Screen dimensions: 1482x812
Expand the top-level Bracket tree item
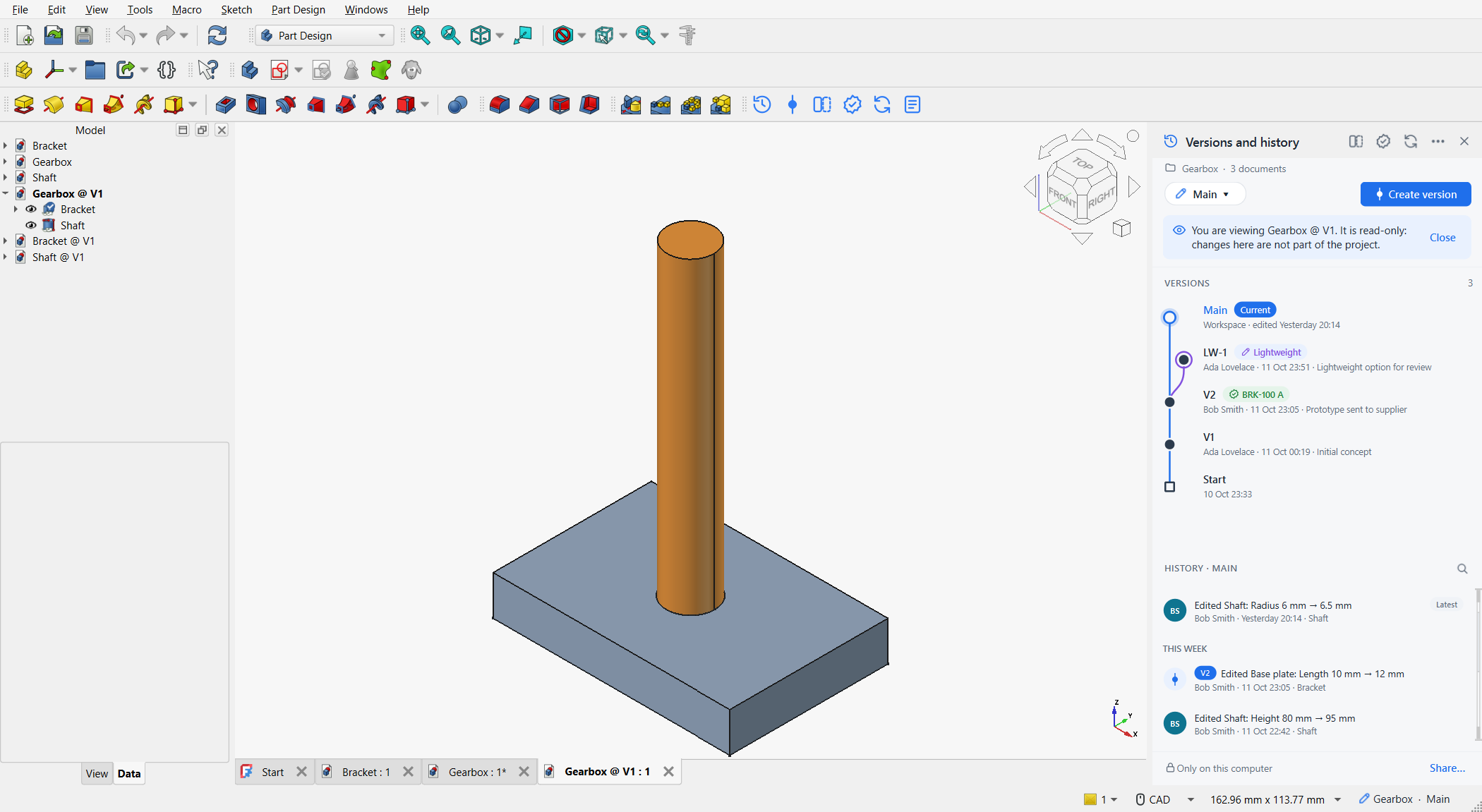6,146
